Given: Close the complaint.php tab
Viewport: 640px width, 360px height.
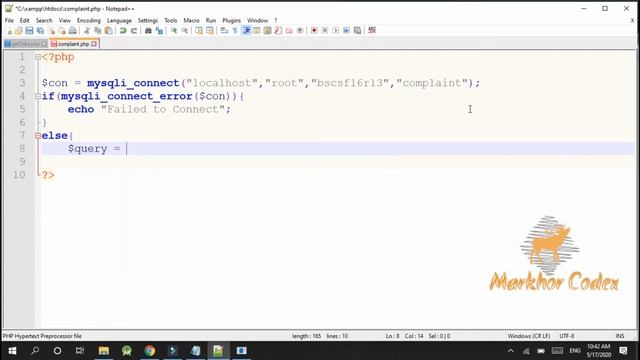Looking at the screenshot, I should [x=94, y=44].
